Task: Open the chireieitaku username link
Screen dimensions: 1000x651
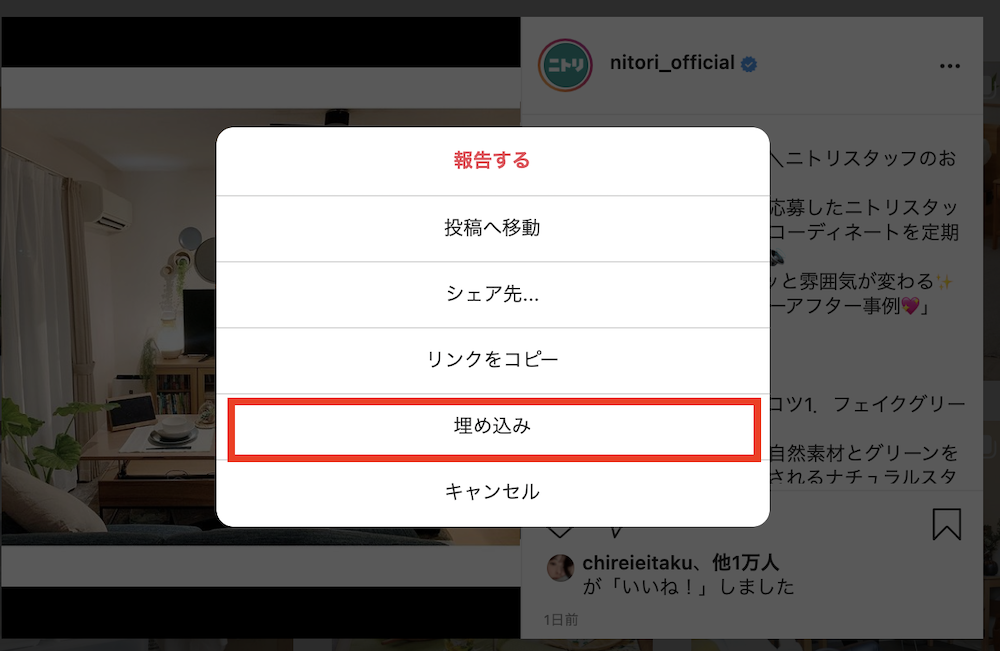Action: coord(636,562)
